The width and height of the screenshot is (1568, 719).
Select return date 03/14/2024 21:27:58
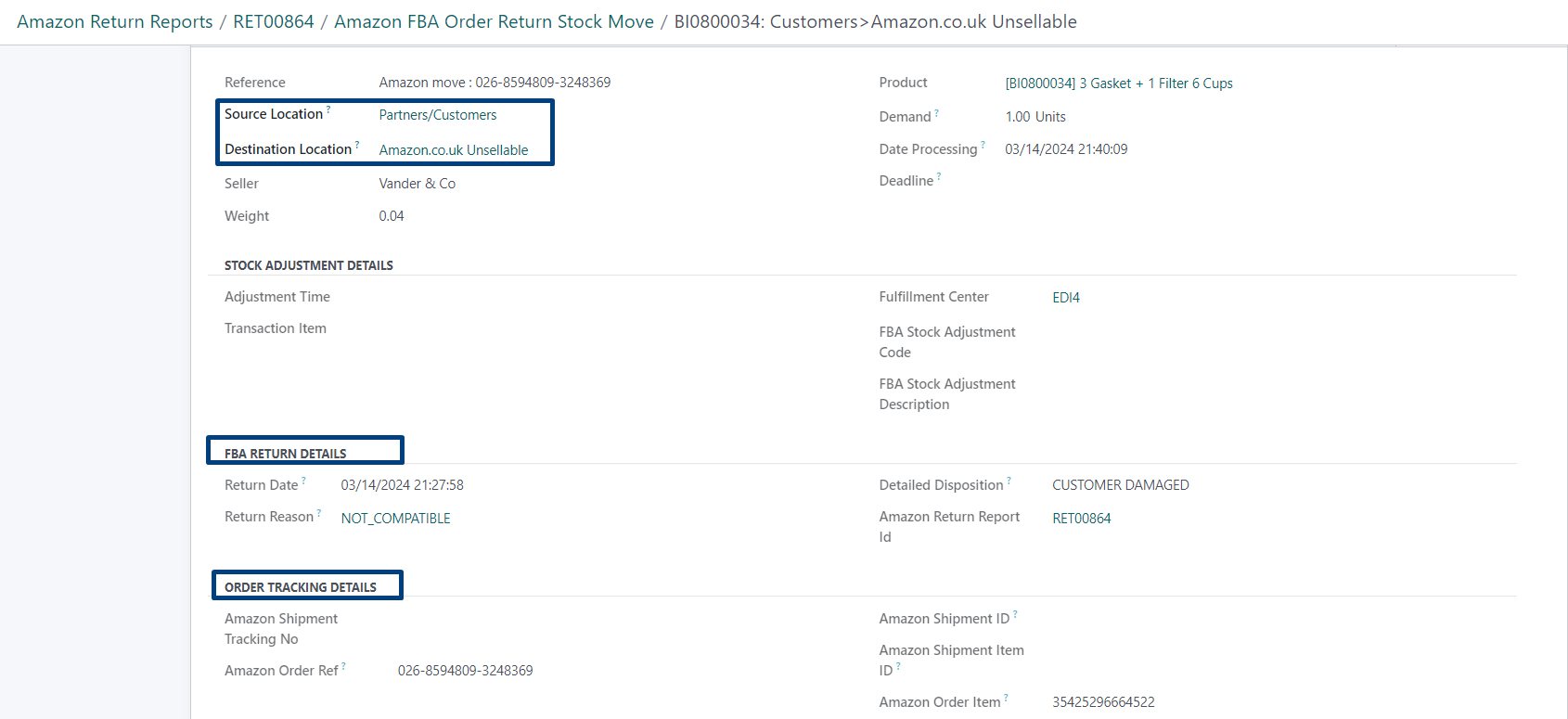[402, 485]
